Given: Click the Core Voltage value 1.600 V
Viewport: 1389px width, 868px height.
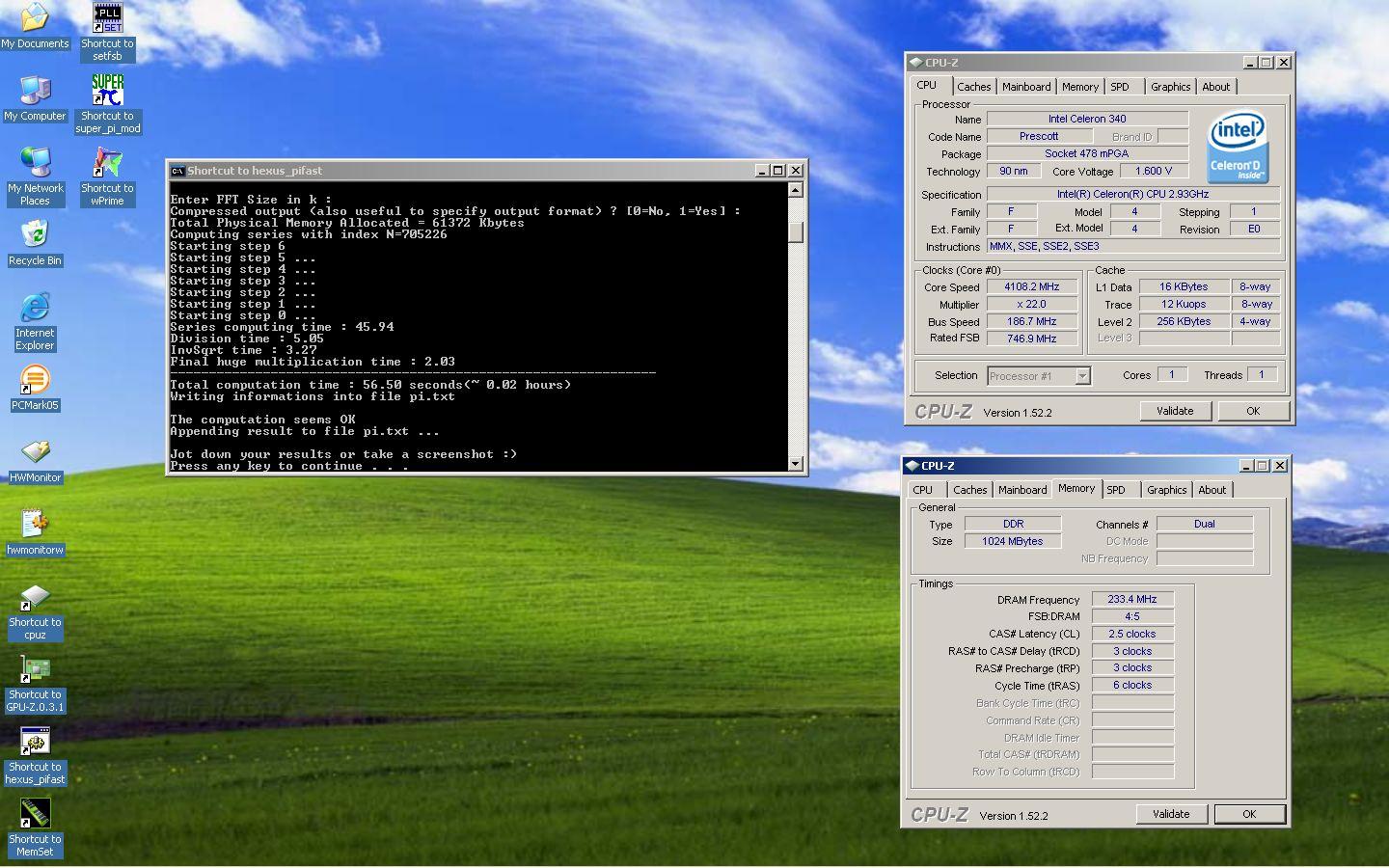Looking at the screenshot, I should (x=1154, y=171).
